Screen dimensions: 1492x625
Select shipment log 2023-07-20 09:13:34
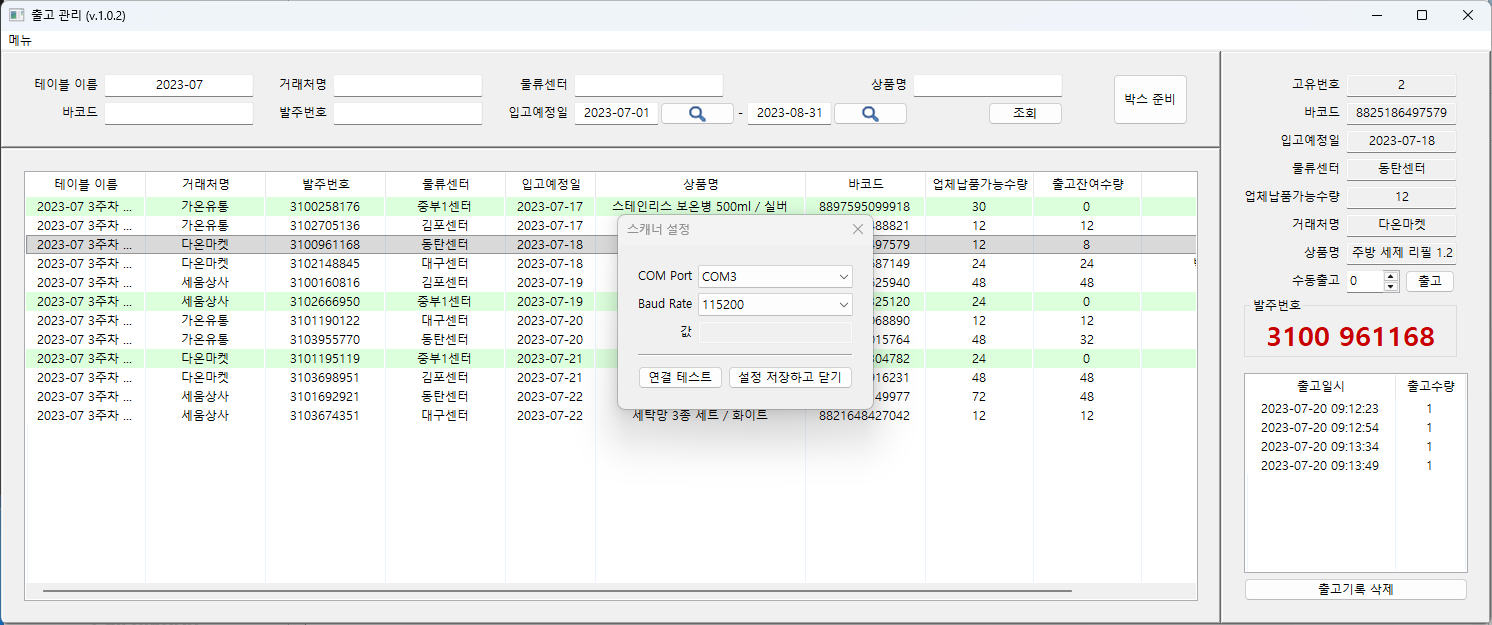pyautogui.click(x=1321, y=447)
